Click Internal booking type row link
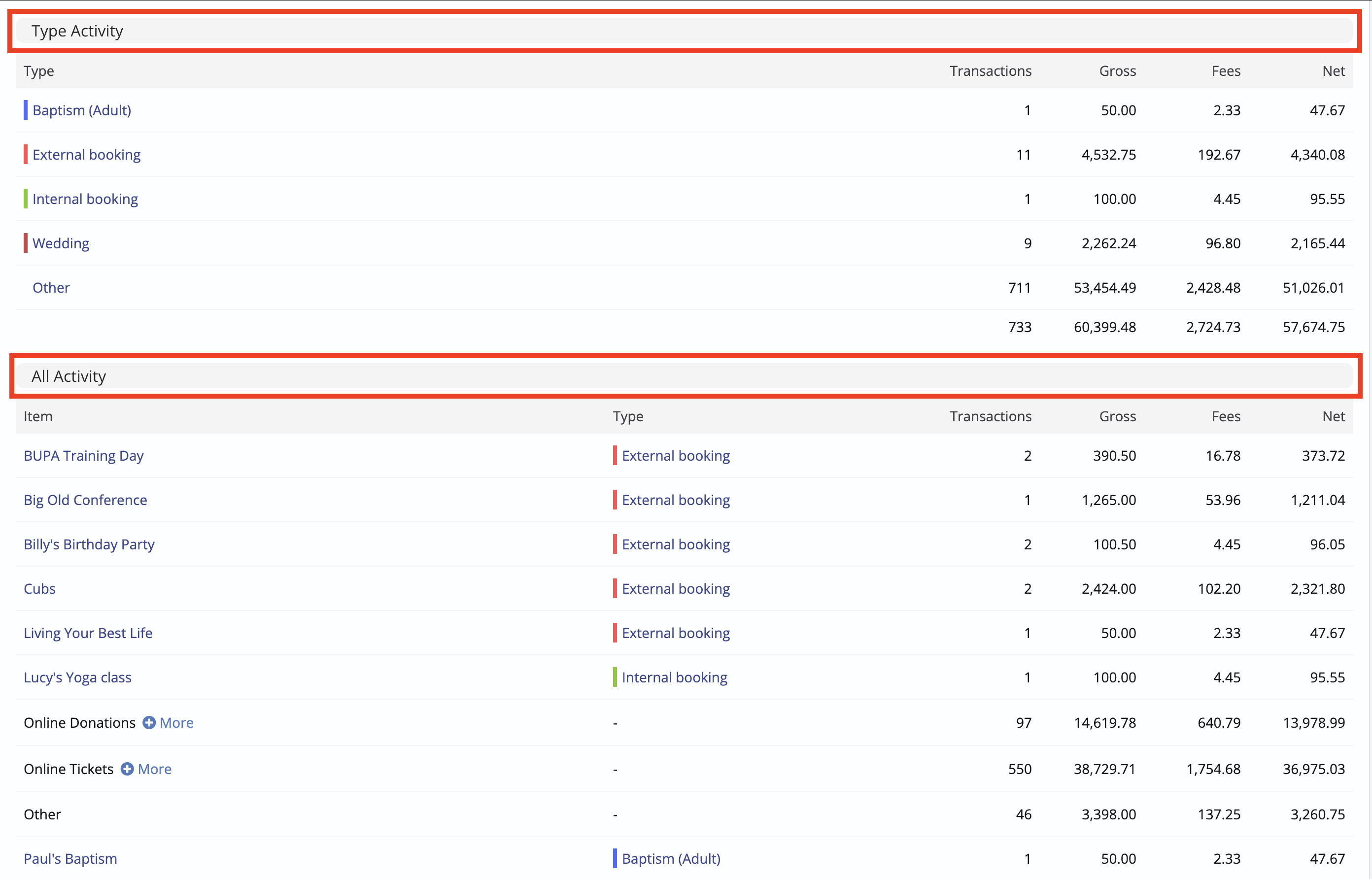Screen dimensions: 1372x879 (x=85, y=199)
